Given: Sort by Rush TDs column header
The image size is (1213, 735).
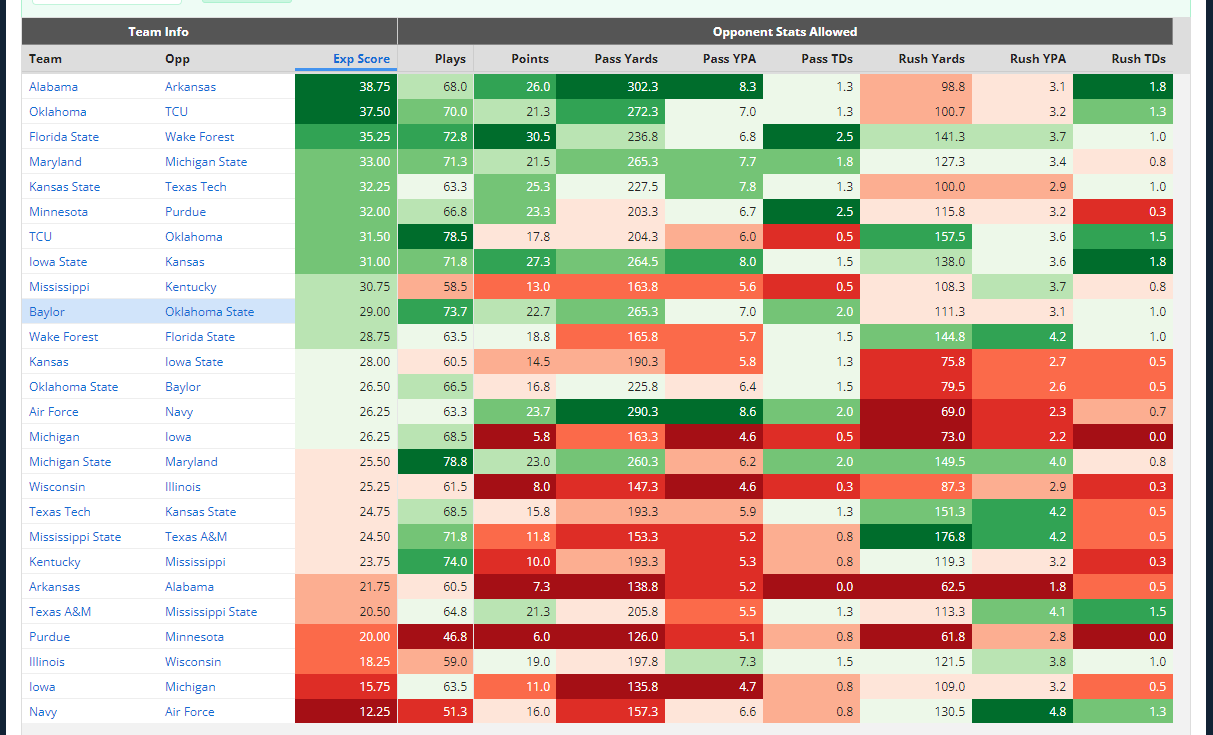Looking at the screenshot, I should click(1122, 59).
